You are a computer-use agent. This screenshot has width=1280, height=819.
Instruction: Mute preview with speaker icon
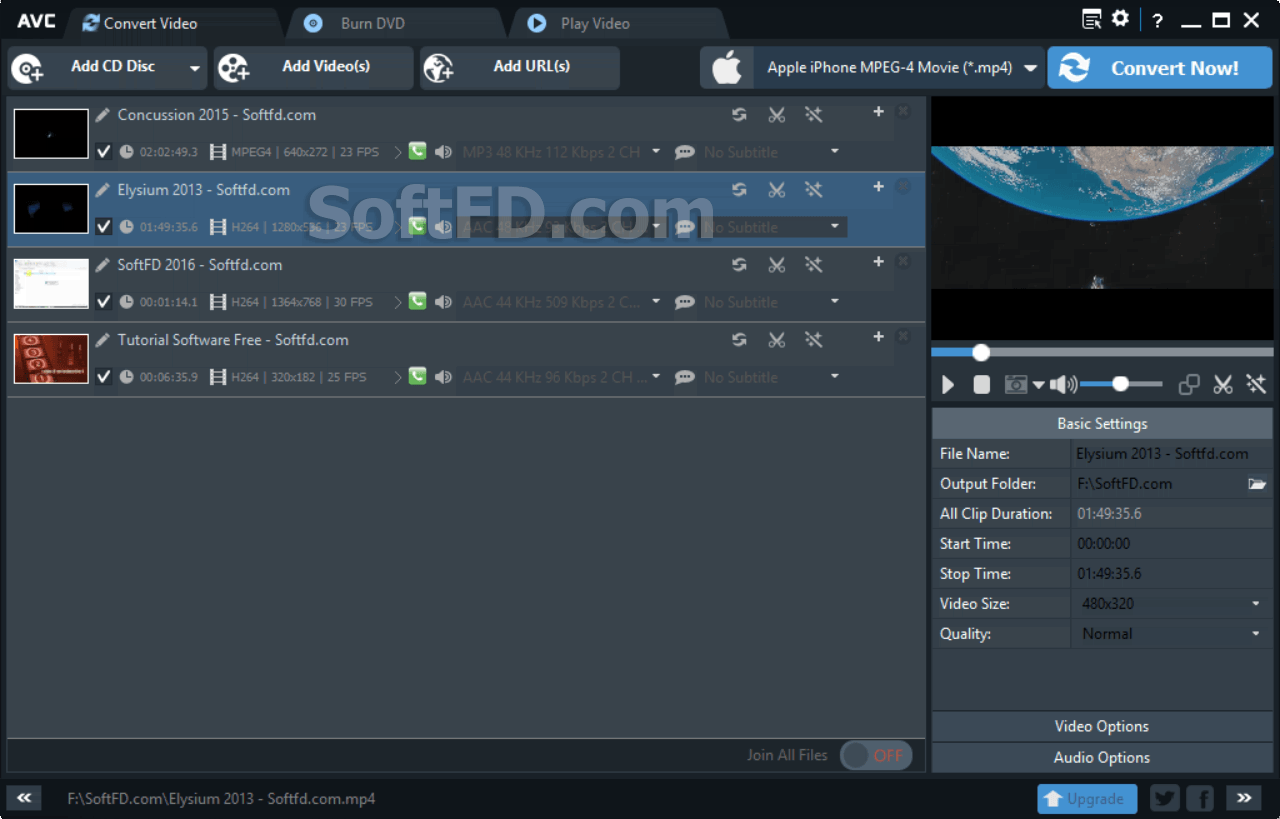click(1063, 384)
